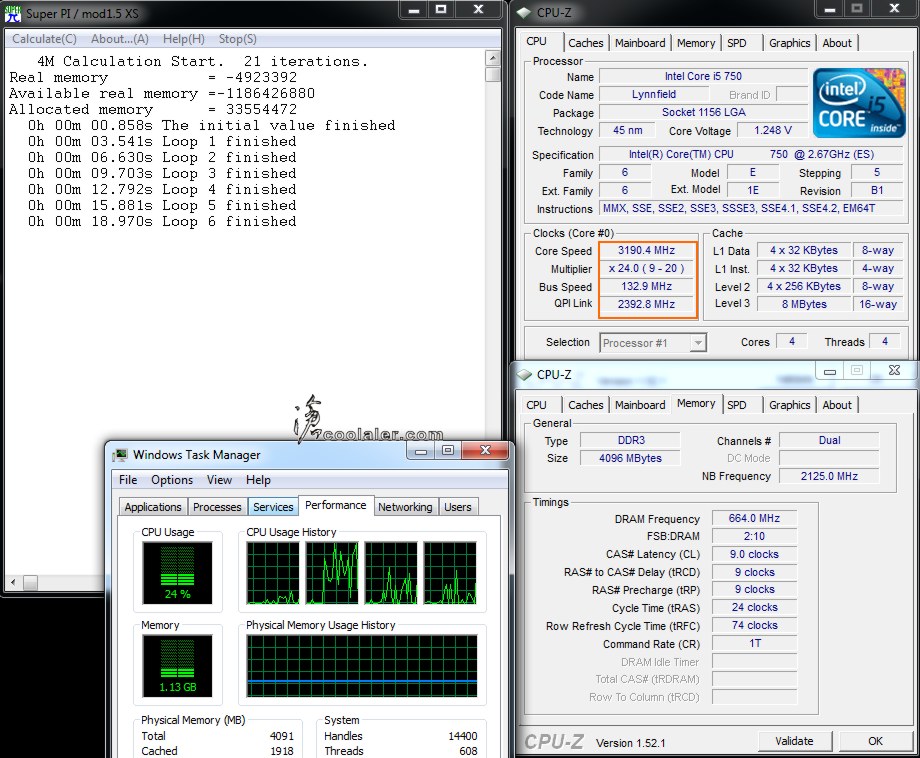
Task: Minimize the Super PI window
Action: pos(414,9)
